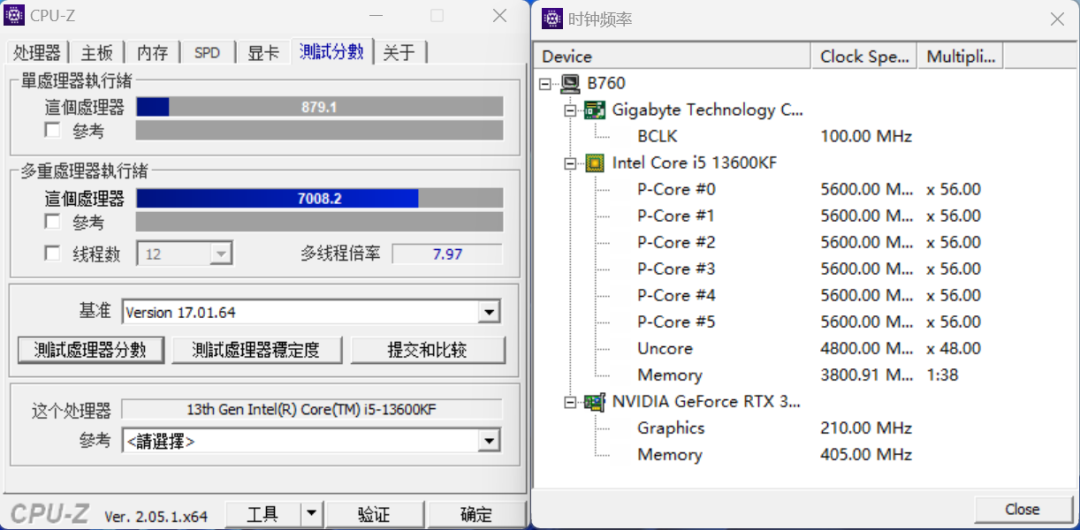Click the clock frequency window title icon
This screenshot has width=1080, height=530.
[551, 19]
